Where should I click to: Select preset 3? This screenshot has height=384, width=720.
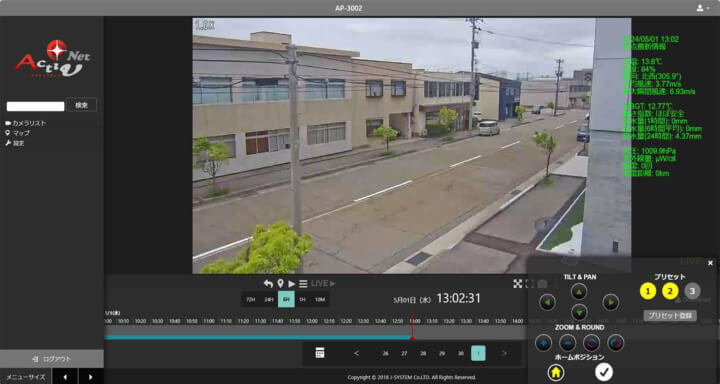click(x=692, y=291)
